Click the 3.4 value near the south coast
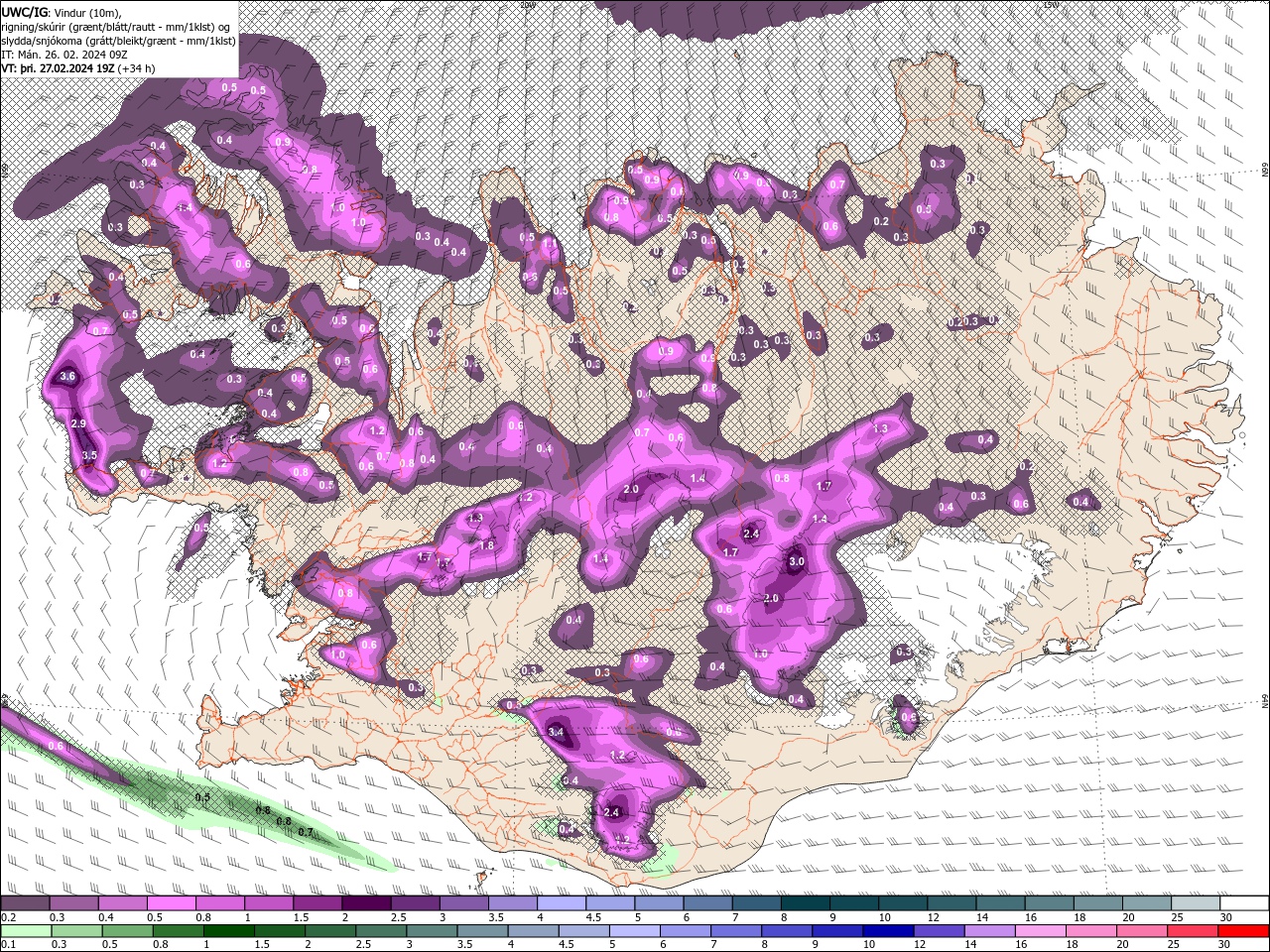The image size is (1270, 952). pyautogui.click(x=556, y=732)
